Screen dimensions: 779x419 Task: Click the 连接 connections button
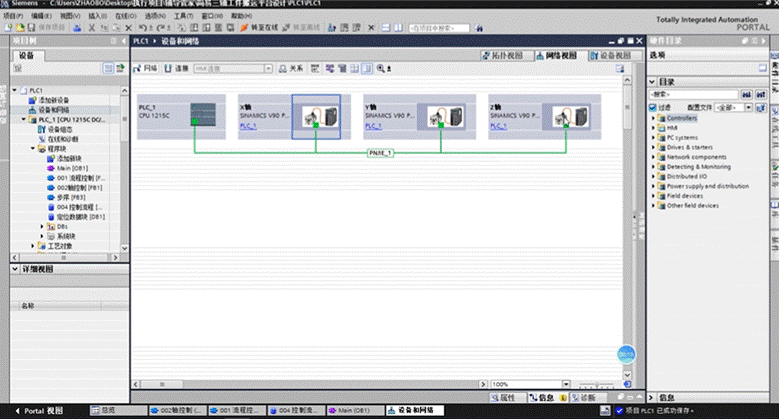pyautogui.click(x=176, y=69)
